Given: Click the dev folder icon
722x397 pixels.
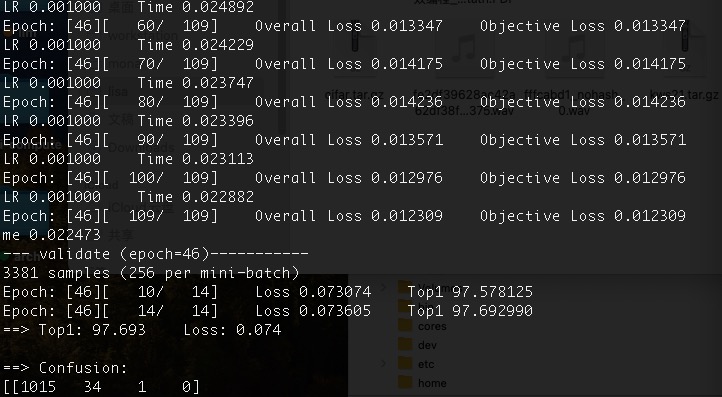Looking at the screenshot, I should (x=405, y=344).
